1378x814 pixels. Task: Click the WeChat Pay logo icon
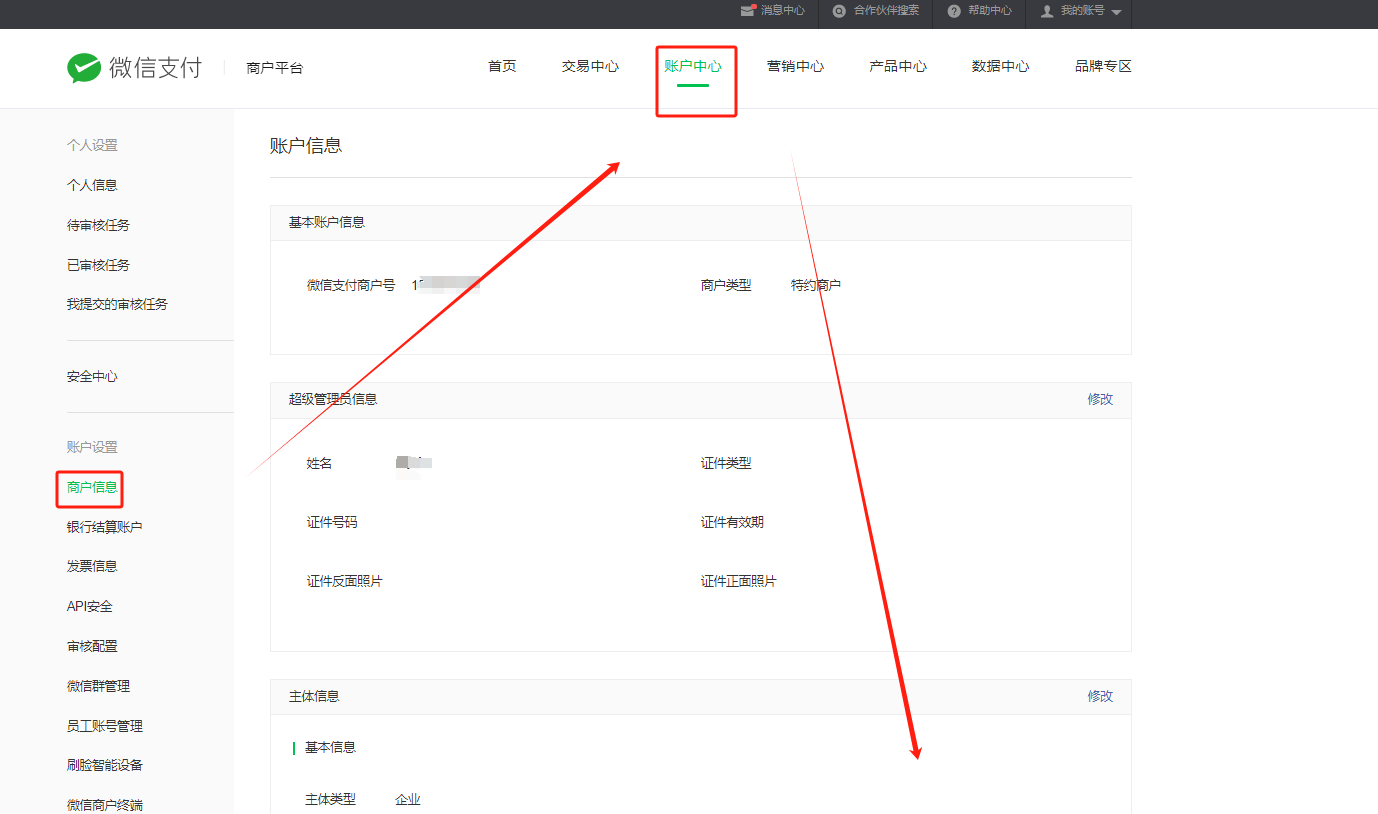[84, 68]
